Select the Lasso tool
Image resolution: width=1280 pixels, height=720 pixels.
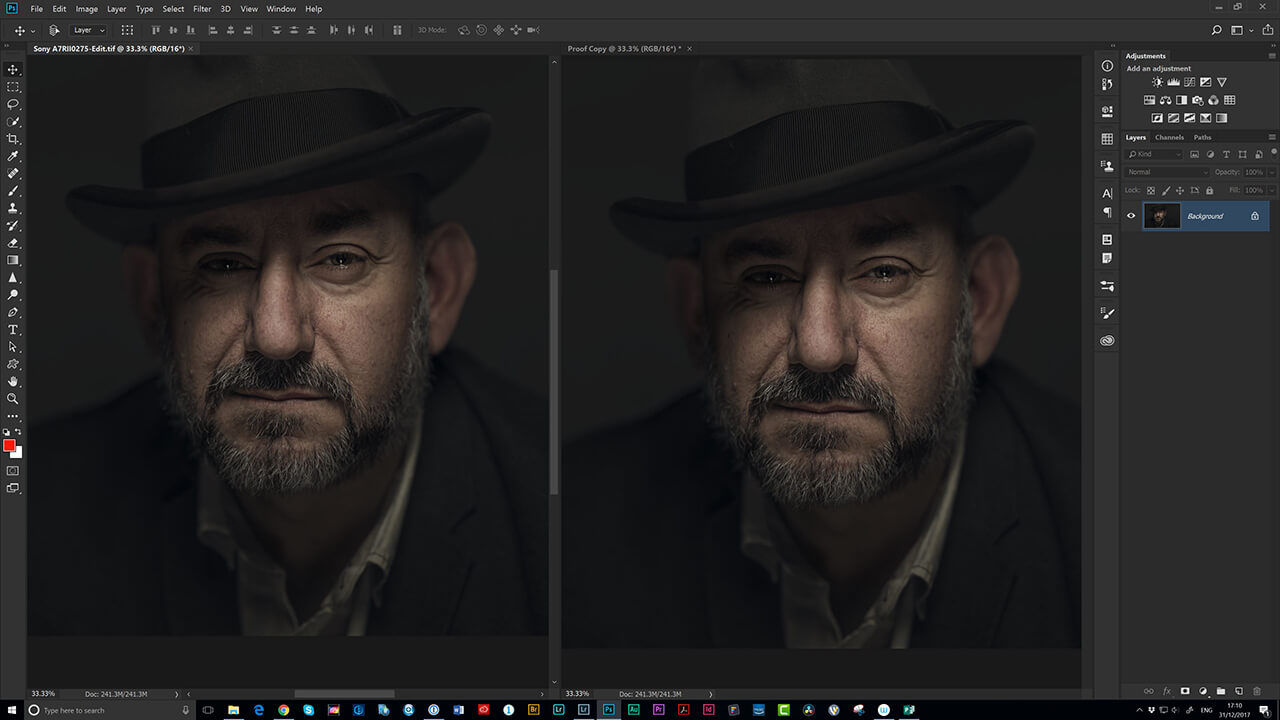(x=13, y=104)
